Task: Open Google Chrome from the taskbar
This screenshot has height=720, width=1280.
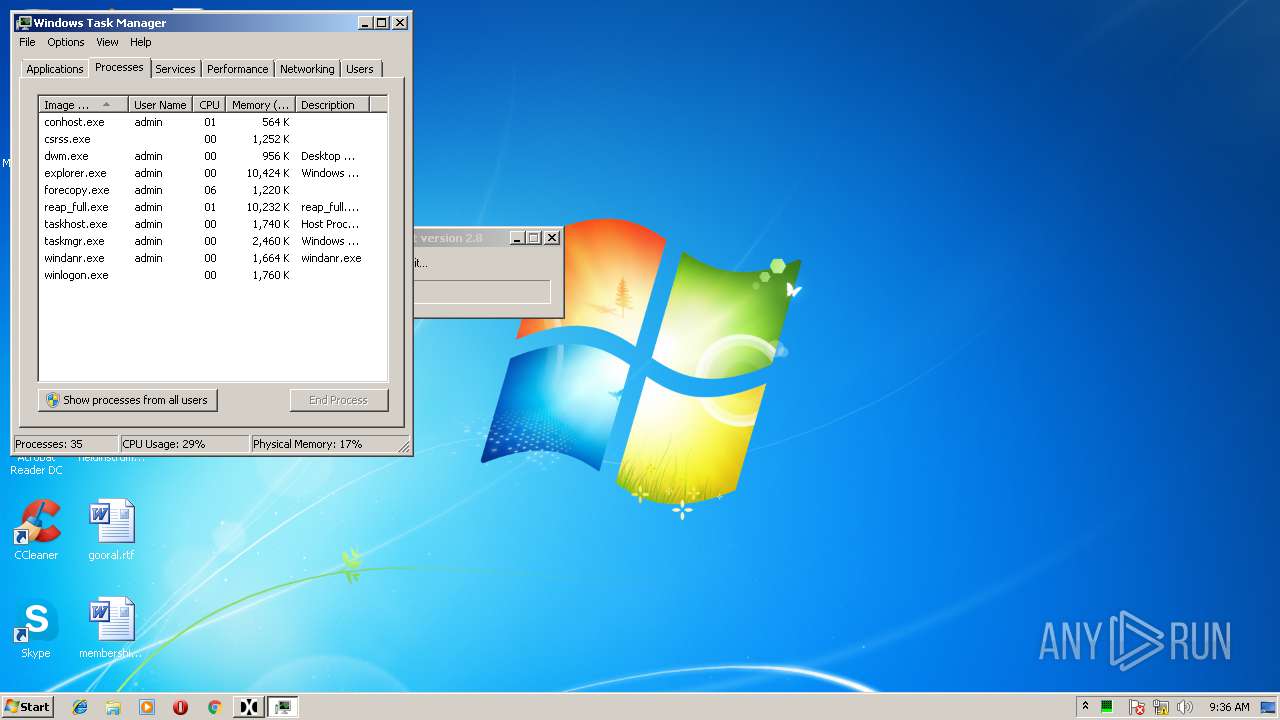Action: (214, 707)
